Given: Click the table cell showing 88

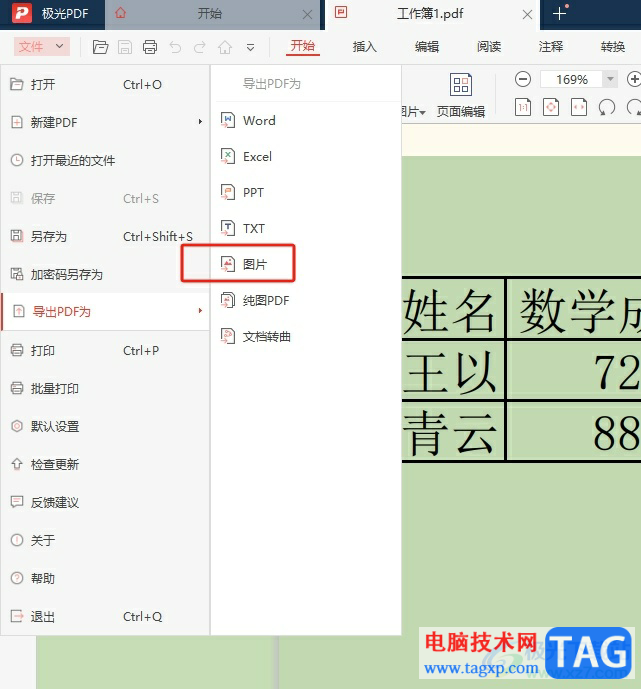Looking at the screenshot, I should tap(574, 432).
